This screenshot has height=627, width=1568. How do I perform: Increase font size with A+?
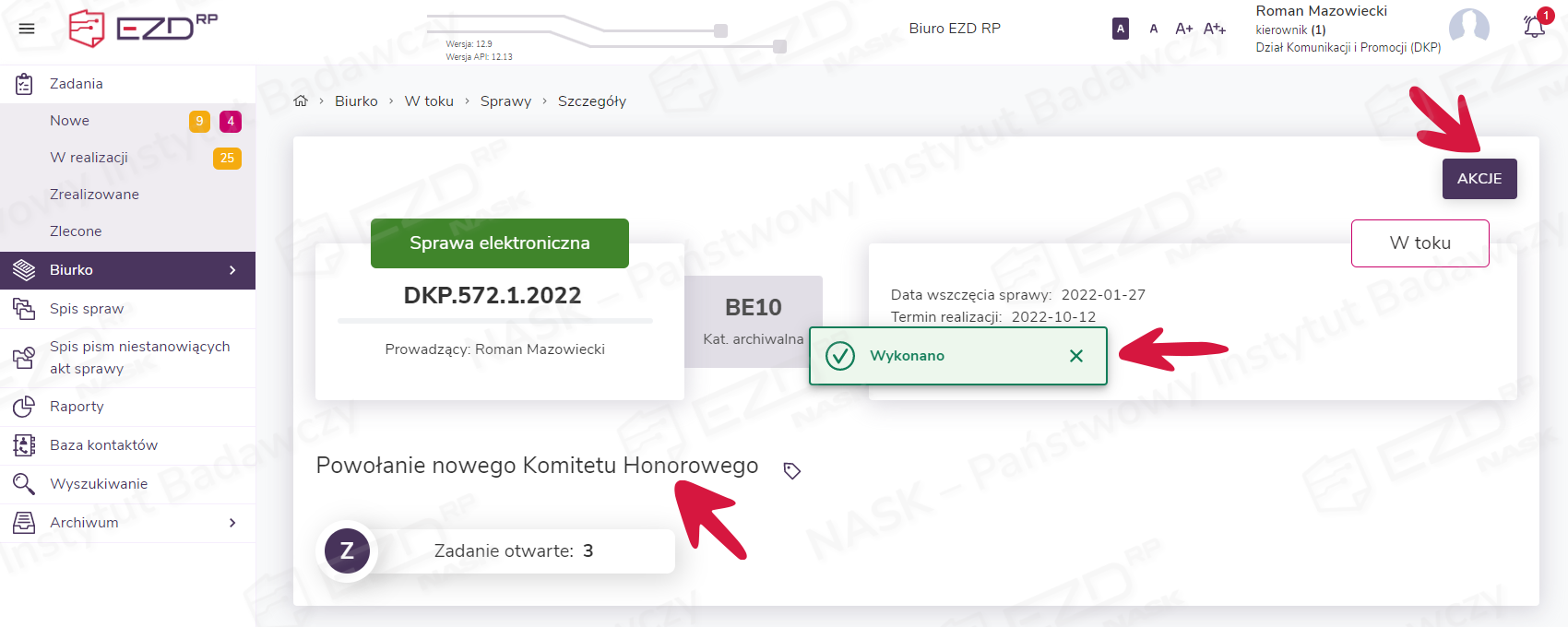click(1183, 29)
